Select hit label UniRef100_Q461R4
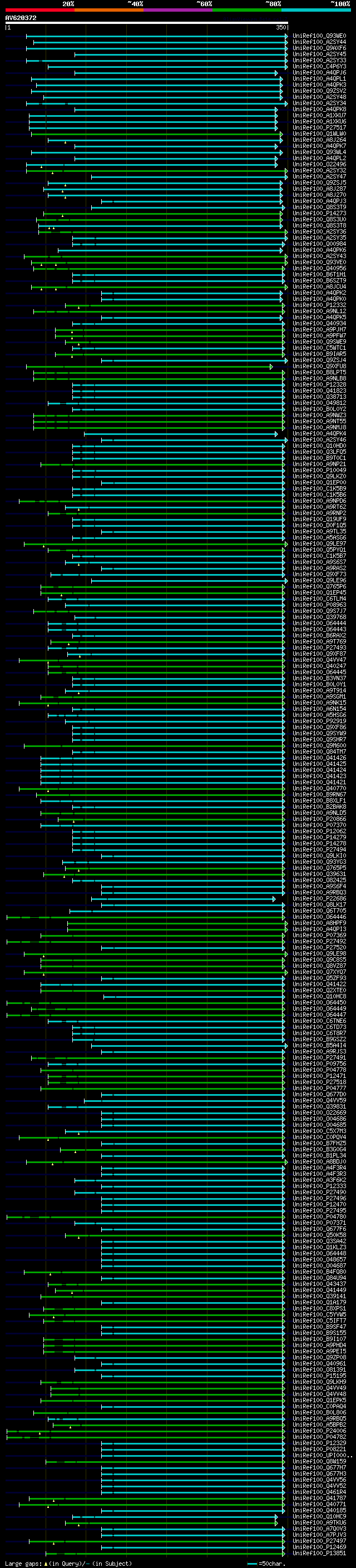Image resolution: width=356 pixels, height=1568 pixels. coord(319,1492)
